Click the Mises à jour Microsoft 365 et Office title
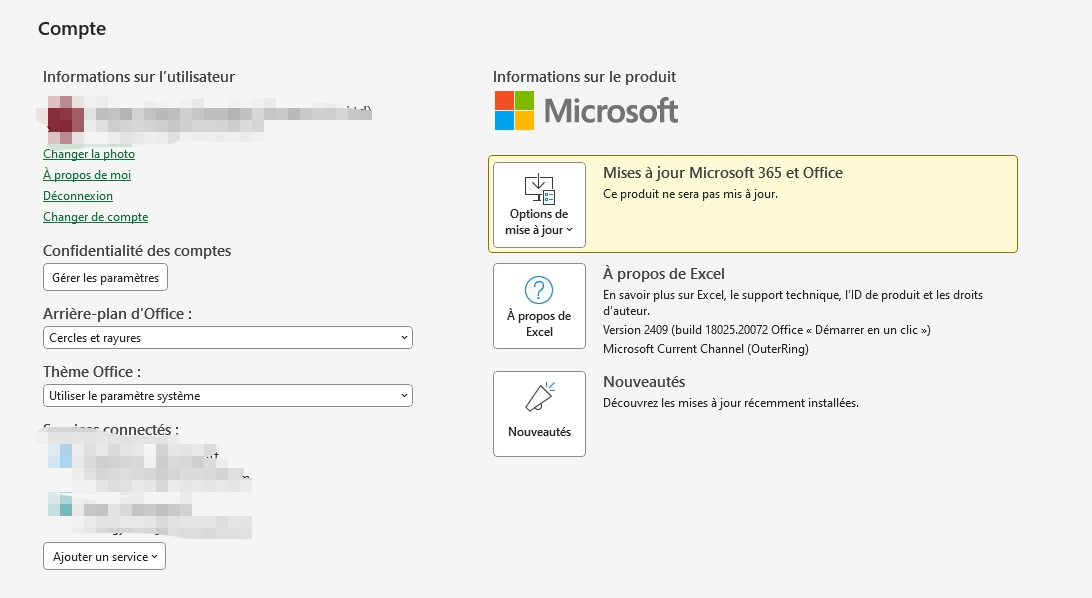1092x598 pixels. (x=723, y=173)
